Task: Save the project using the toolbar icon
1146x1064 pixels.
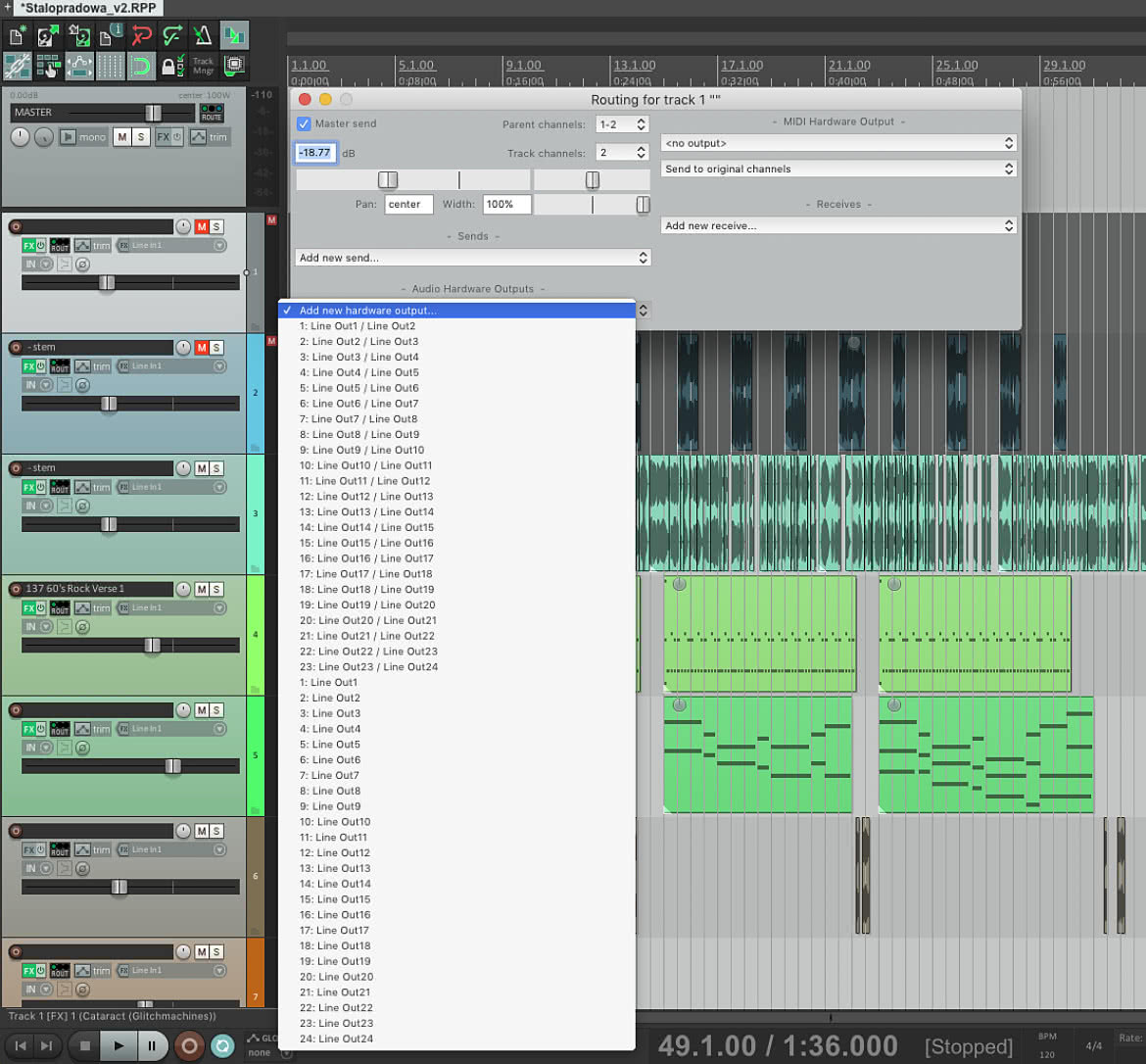Action: (x=79, y=36)
